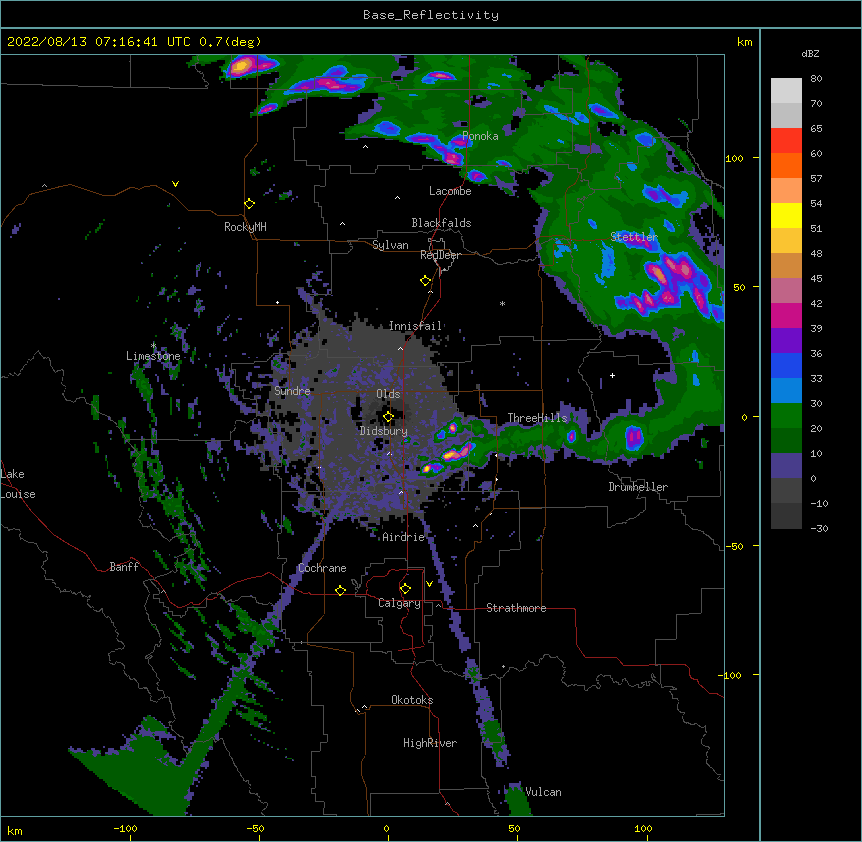Screen dimensions: 862x842
Task: Click the Stettler label
Action: click(634, 237)
